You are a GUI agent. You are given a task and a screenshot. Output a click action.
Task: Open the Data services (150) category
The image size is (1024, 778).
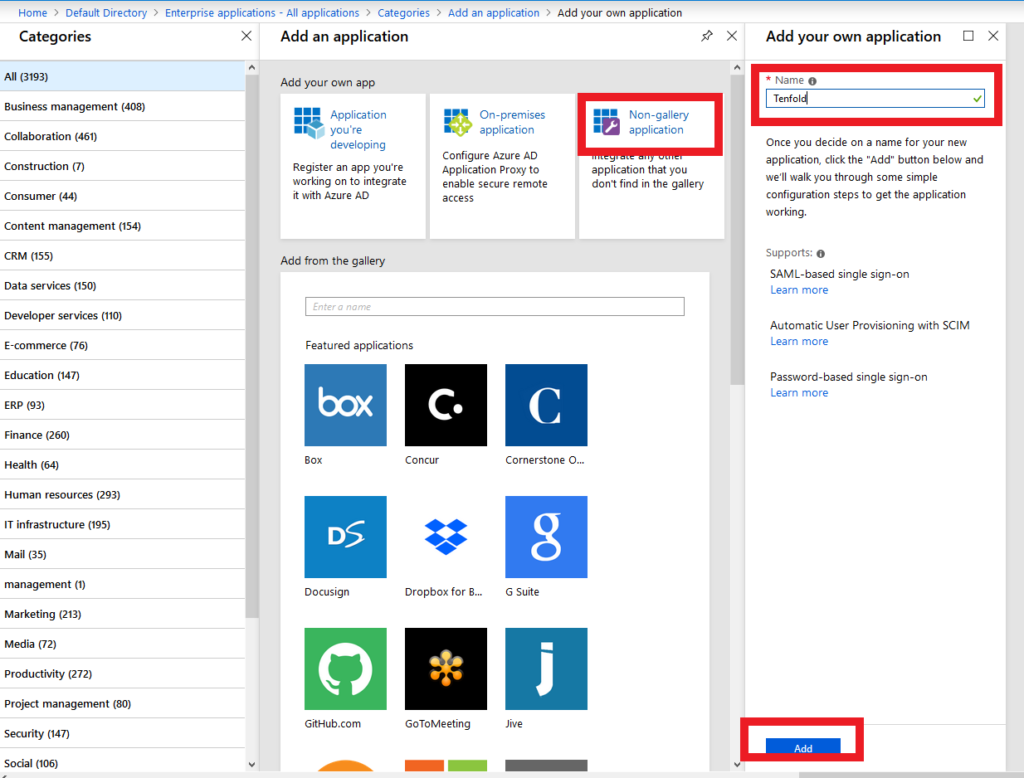(x=122, y=285)
